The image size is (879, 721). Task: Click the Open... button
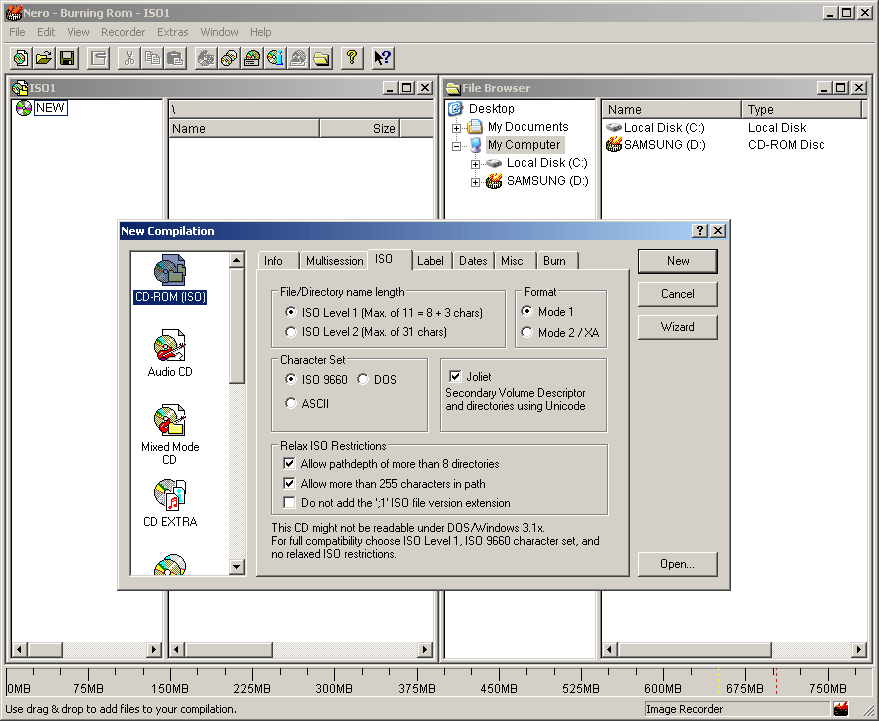tap(677, 564)
